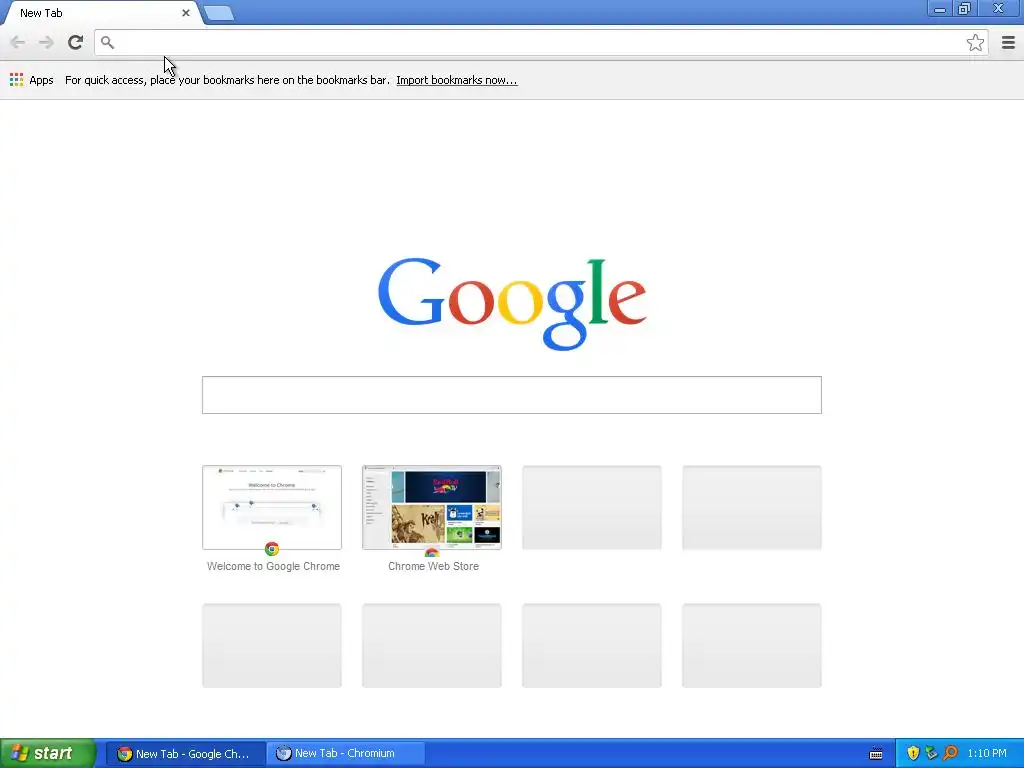
Task: Click the yellow security shield tray icon
Action: click(913, 753)
